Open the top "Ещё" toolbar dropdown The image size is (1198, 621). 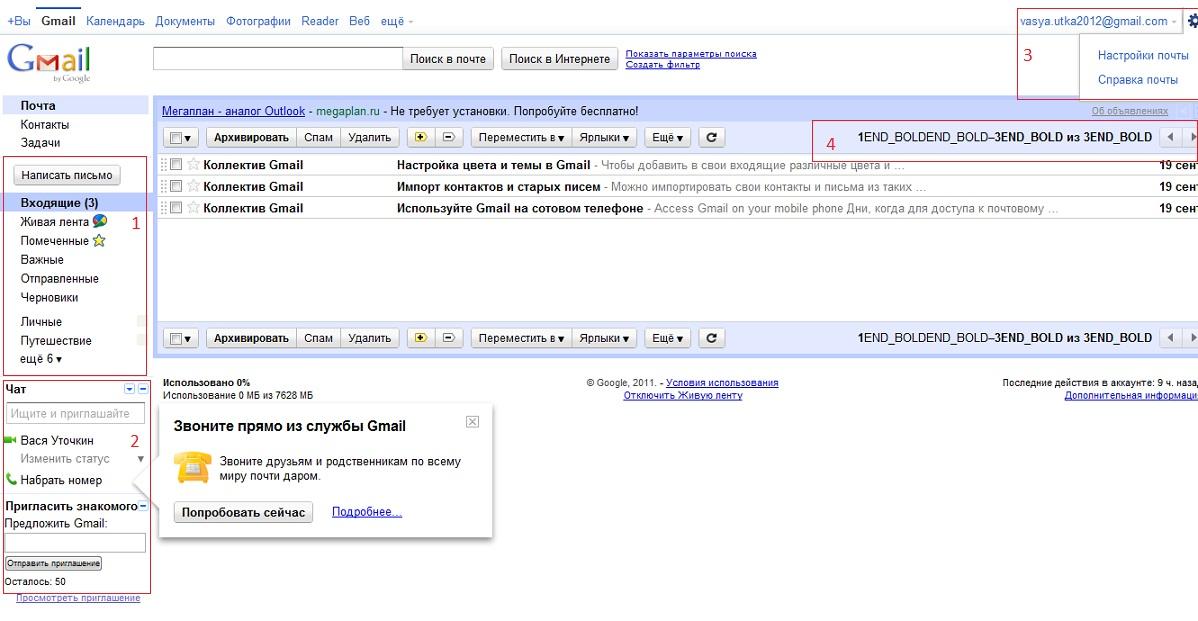click(x=668, y=137)
